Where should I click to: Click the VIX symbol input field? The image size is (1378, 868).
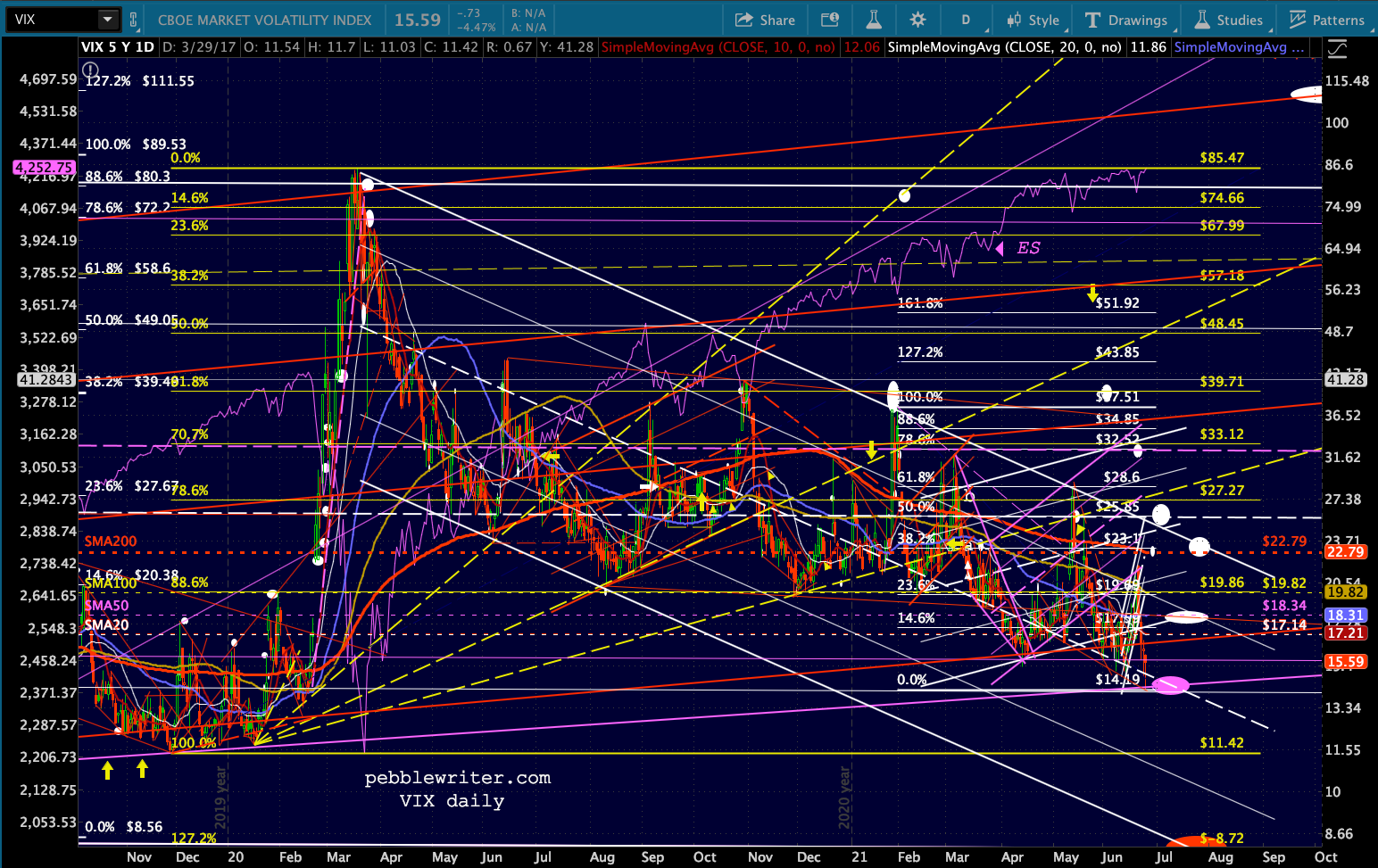tap(52, 19)
